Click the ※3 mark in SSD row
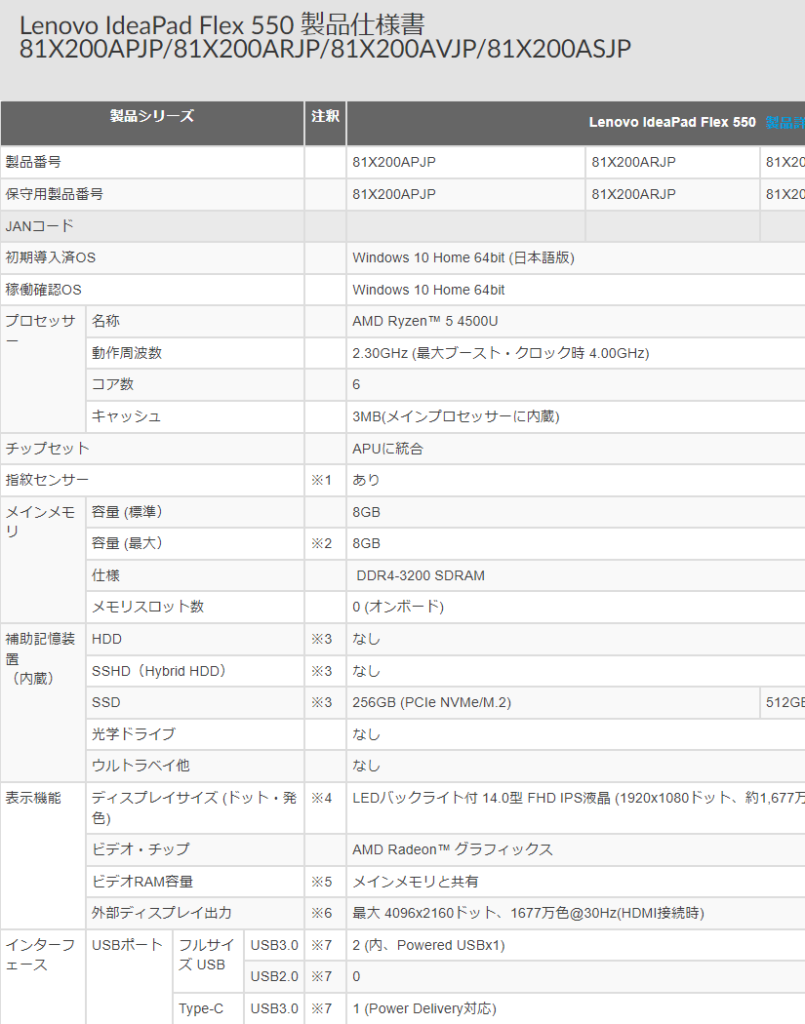 [321, 702]
